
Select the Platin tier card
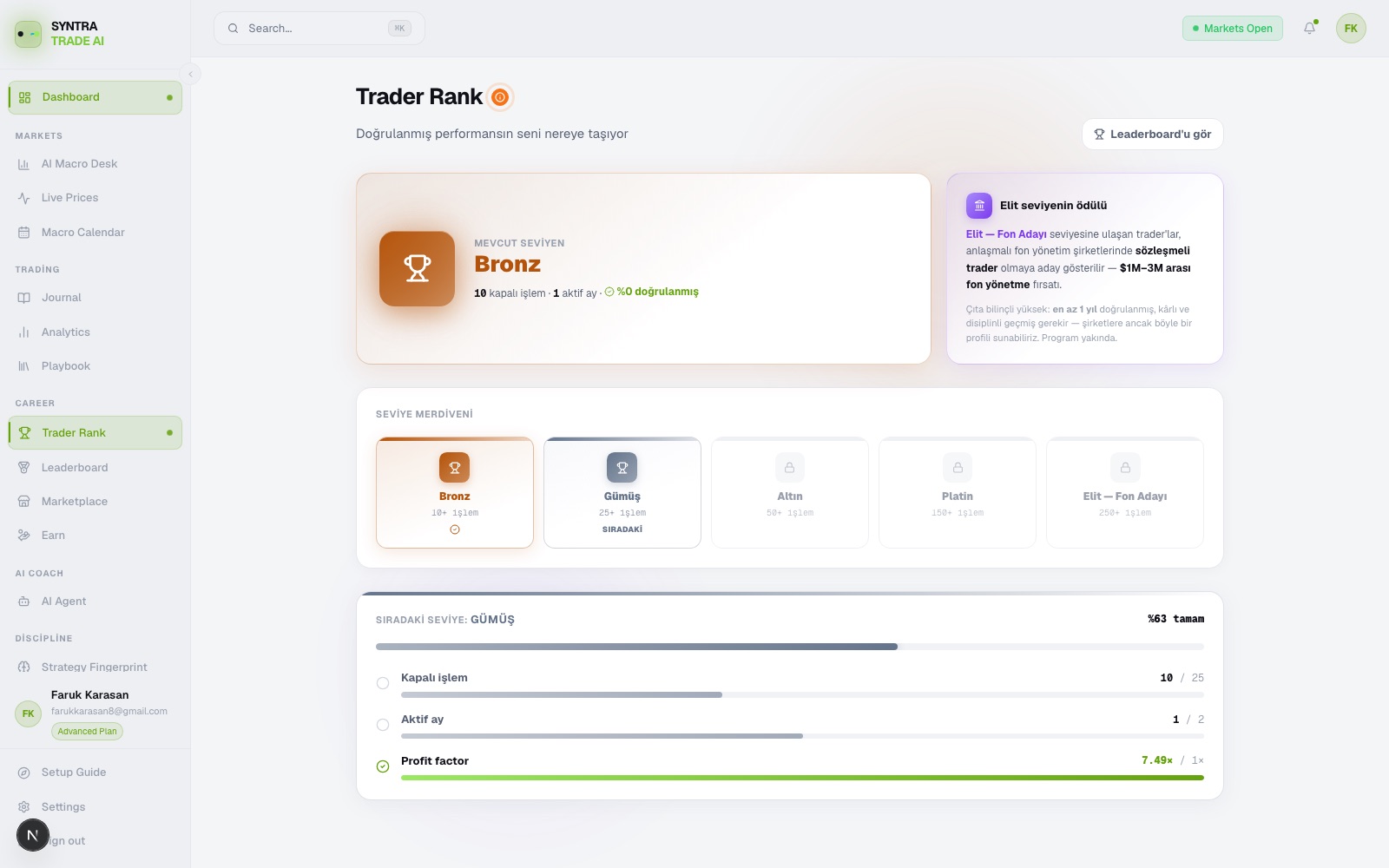point(958,493)
